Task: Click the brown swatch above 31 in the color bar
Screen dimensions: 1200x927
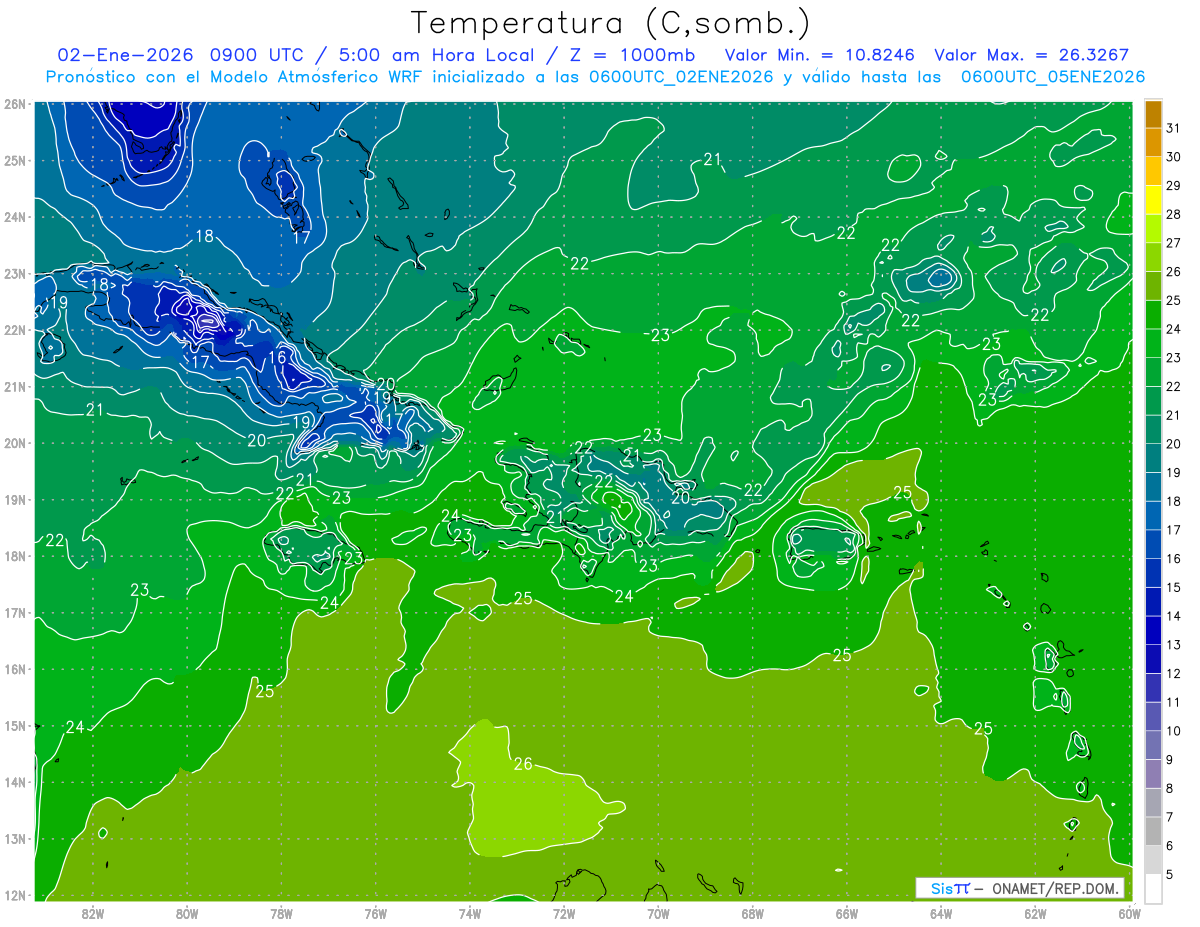Action: [1154, 114]
